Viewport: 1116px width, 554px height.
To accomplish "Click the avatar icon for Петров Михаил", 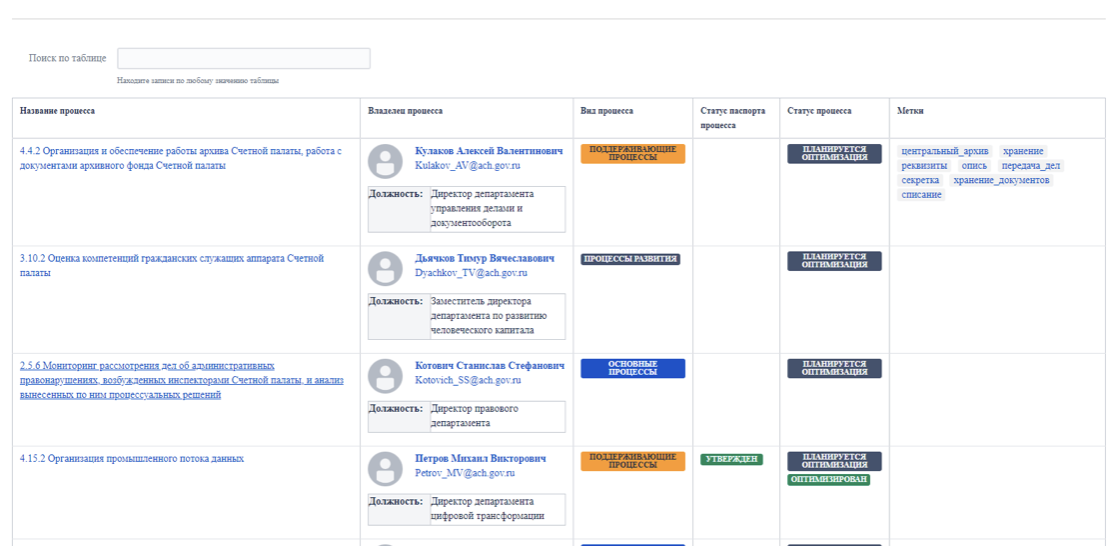I will tap(385, 469).
